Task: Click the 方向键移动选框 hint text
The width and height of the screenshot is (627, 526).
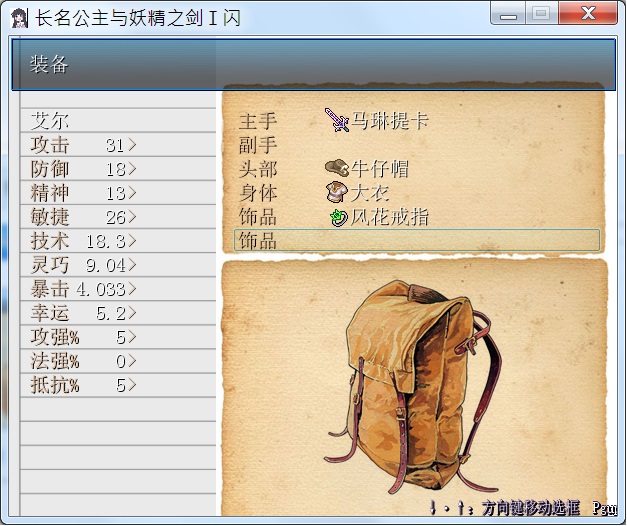Action: pos(531,508)
